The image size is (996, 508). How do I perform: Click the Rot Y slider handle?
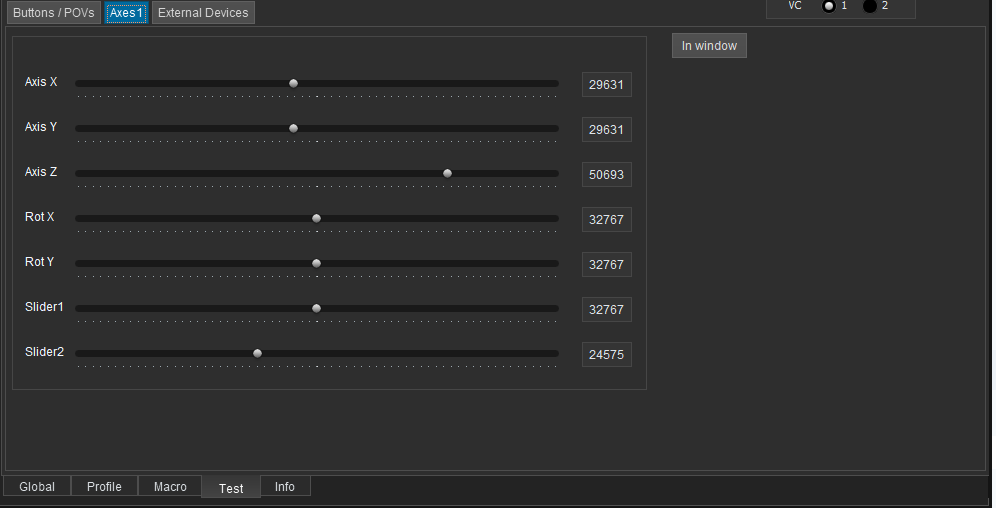[x=316, y=264]
